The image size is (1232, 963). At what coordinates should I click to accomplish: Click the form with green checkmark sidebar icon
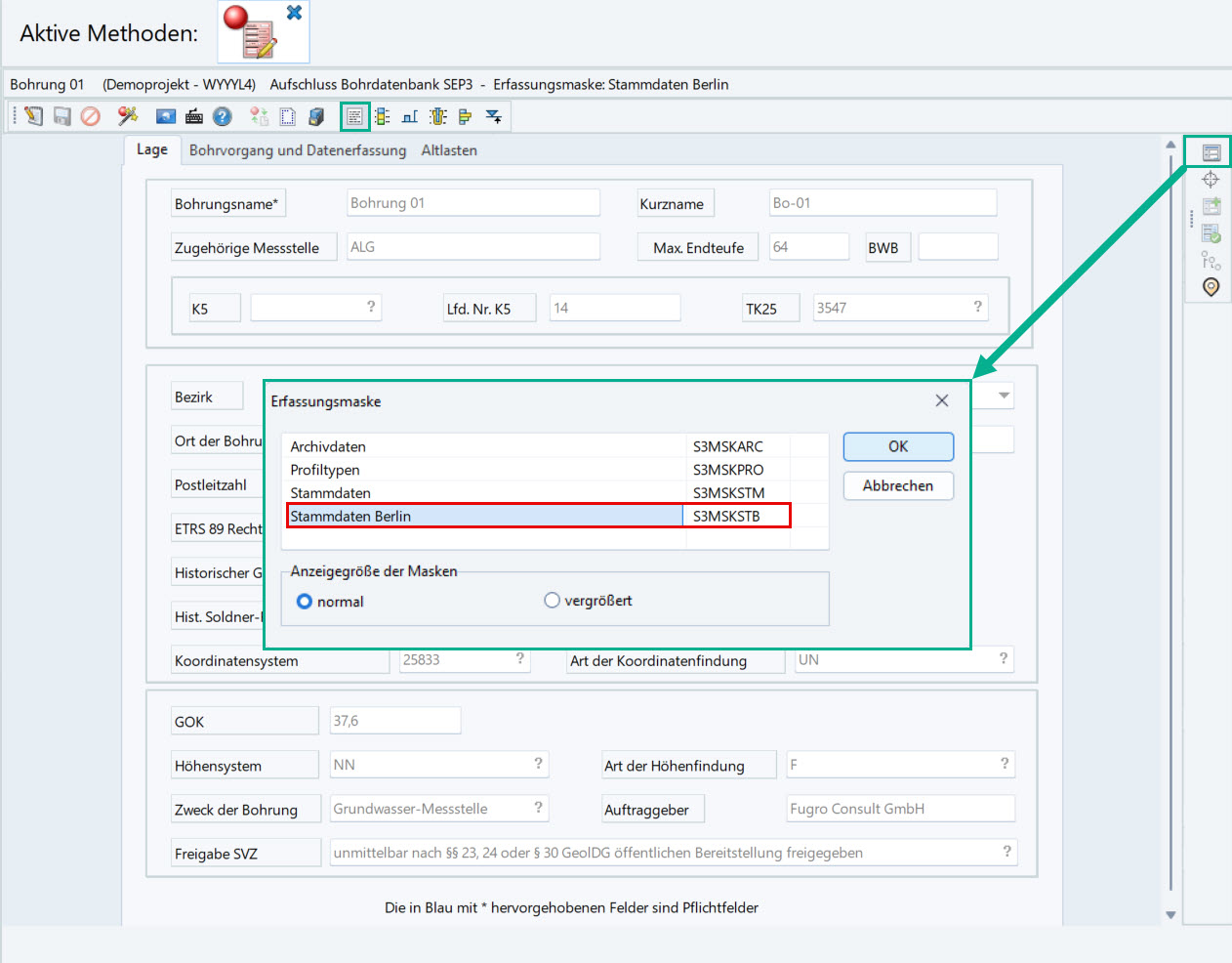1211,233
